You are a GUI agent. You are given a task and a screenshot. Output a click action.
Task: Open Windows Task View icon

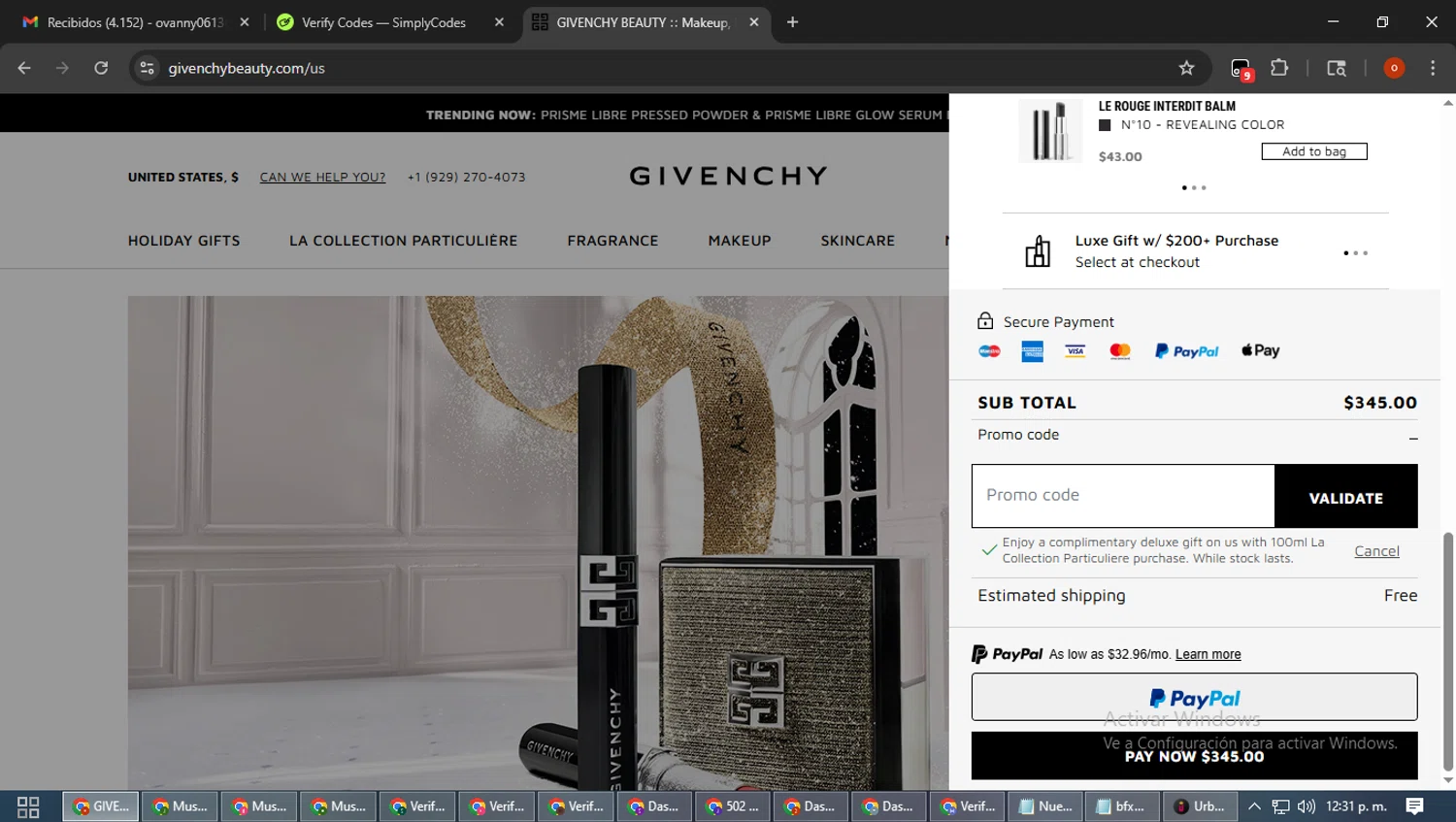pyautogui.click(x=28, y=806)
